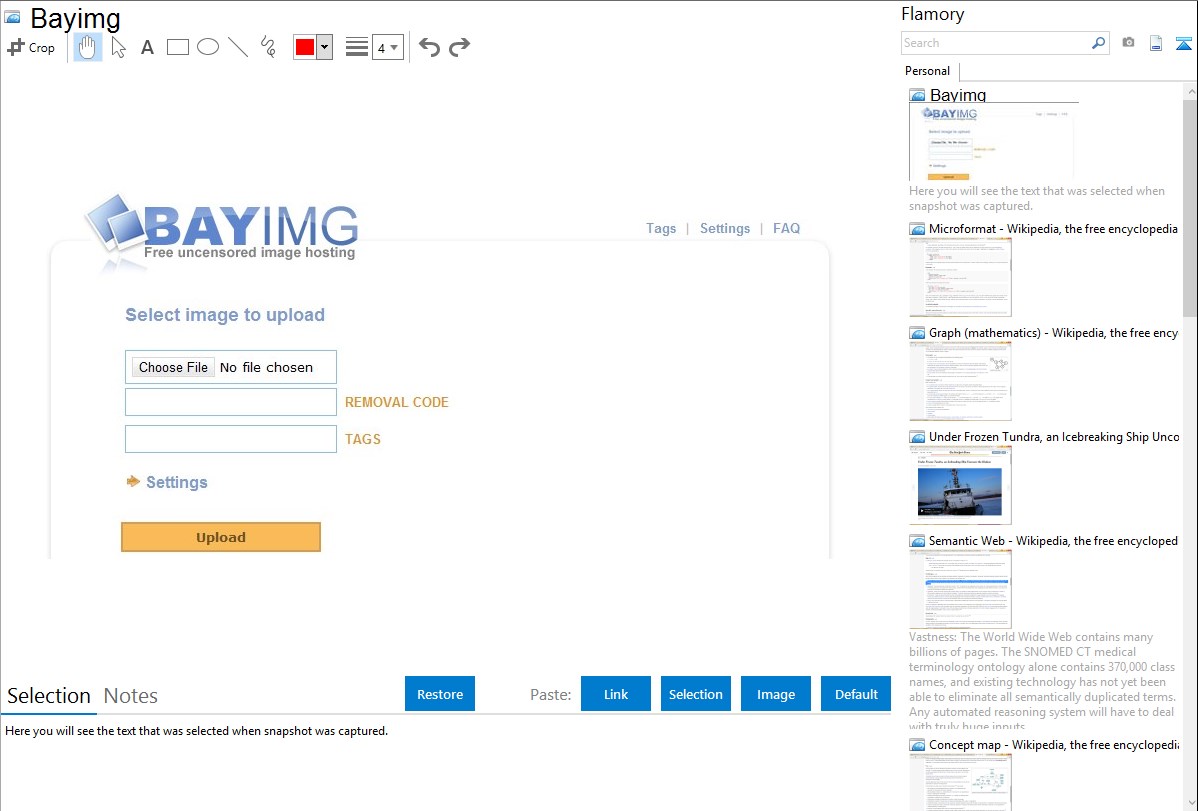Viewport: 1198px width, 811px height.
Task: Select the Graph (mathematics) - Wikipedia title
Action: click(1053, 333)
